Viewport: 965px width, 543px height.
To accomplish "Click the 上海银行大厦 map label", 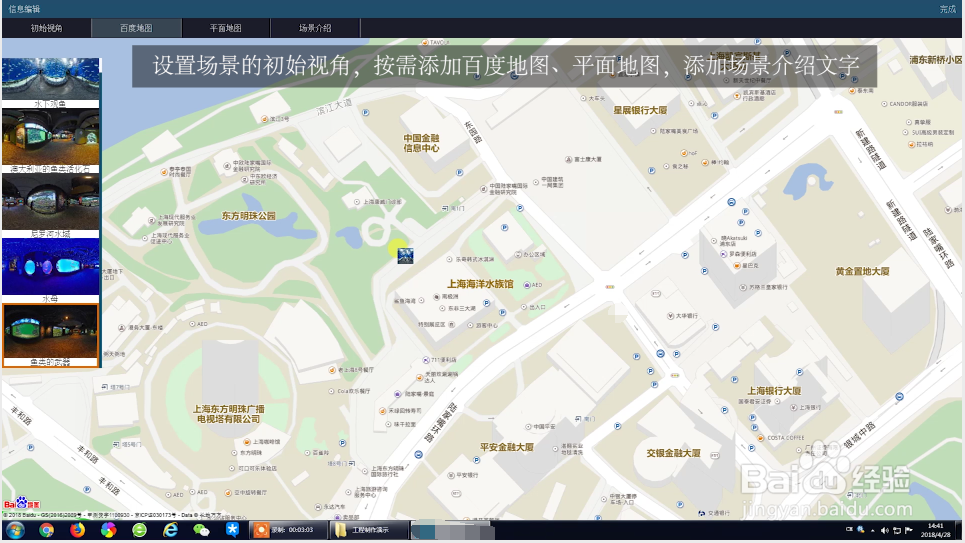I will pyautogui.click(x=774, y=390).
